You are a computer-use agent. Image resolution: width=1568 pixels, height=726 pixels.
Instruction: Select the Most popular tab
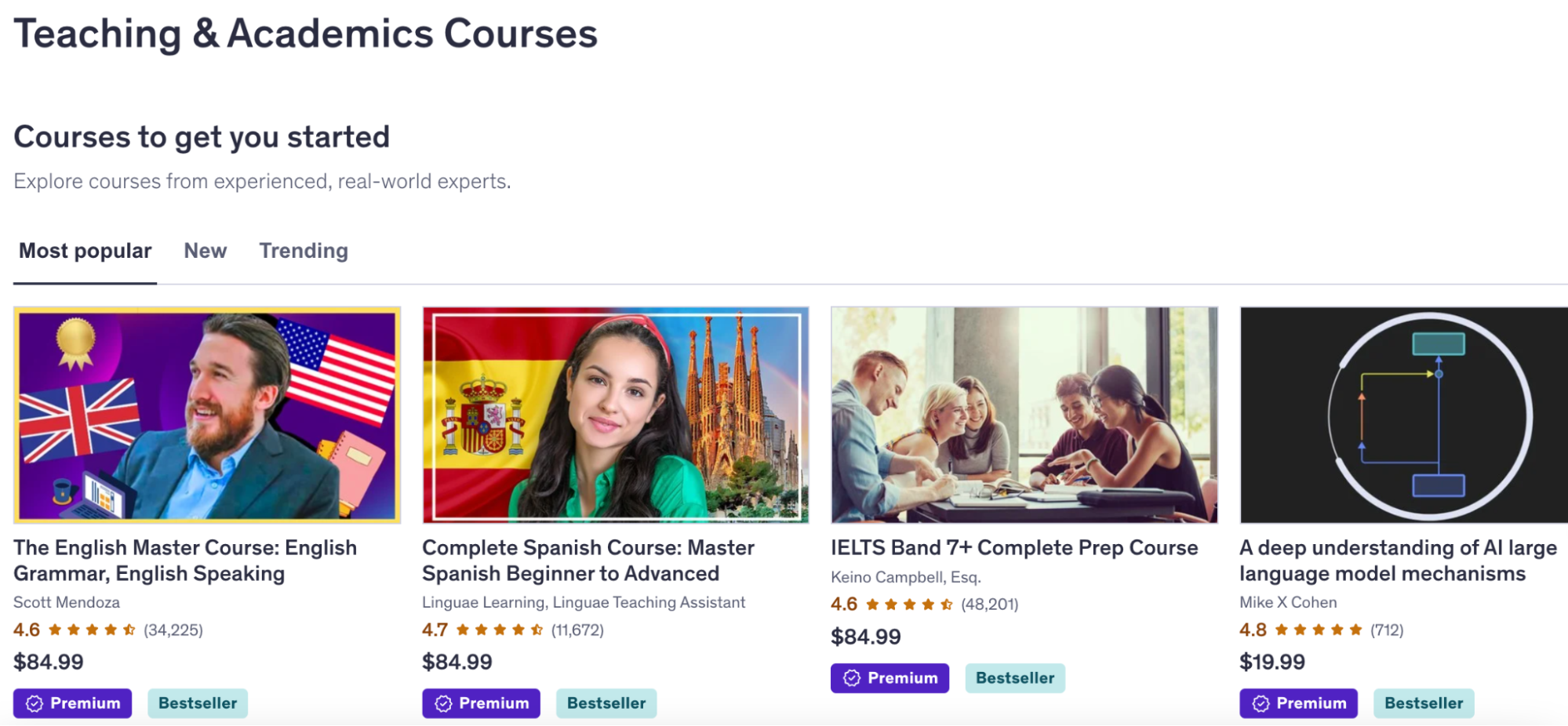[x=85, y=251]
